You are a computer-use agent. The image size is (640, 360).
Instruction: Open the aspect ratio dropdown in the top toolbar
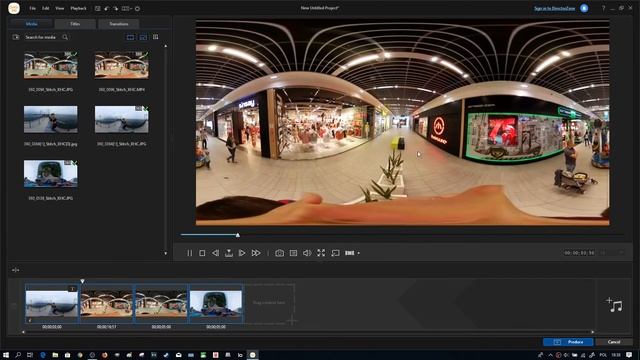pyautogui.click(x=127, y=8)
